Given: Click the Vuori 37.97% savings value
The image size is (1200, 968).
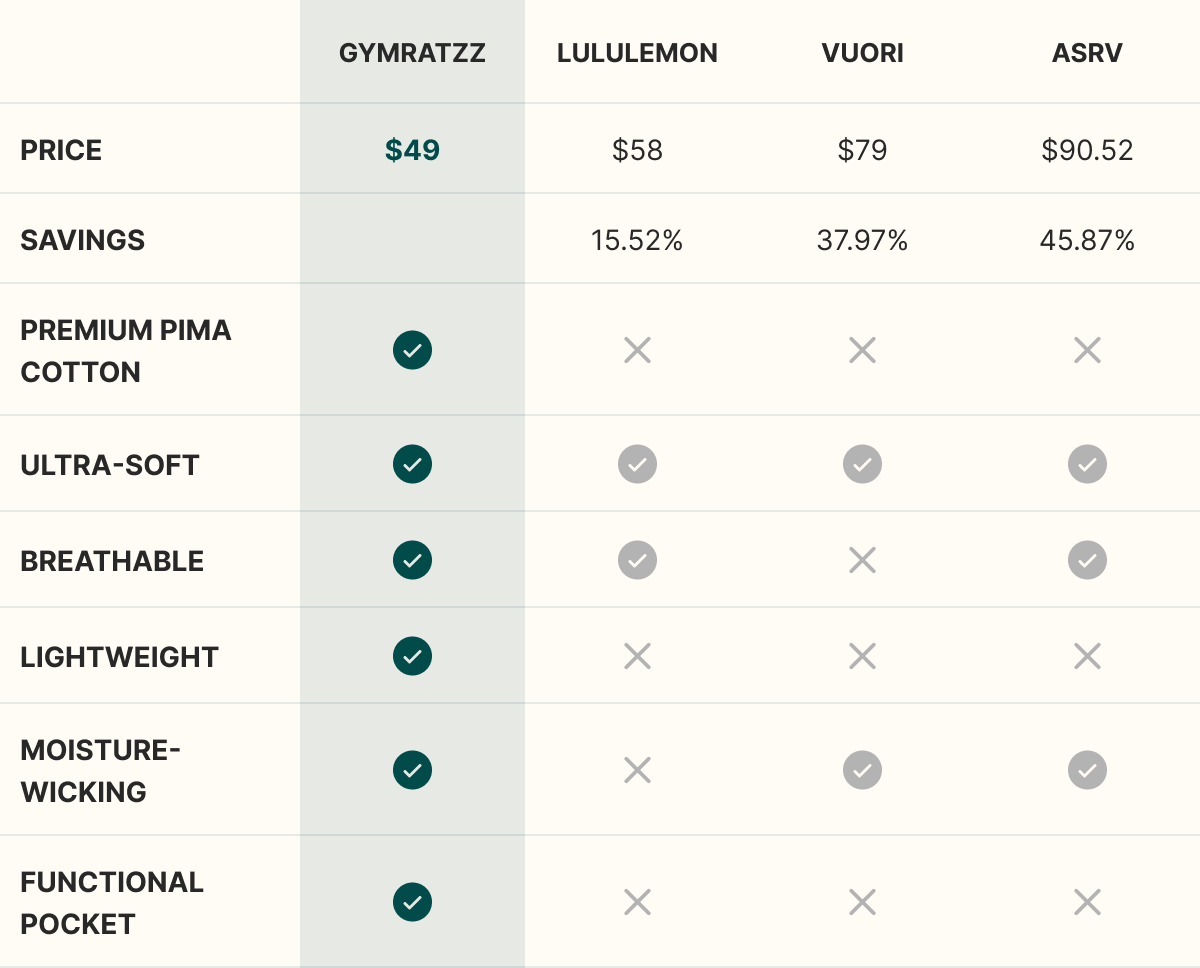Looking at the screenshot, I should tap(862, 240).
